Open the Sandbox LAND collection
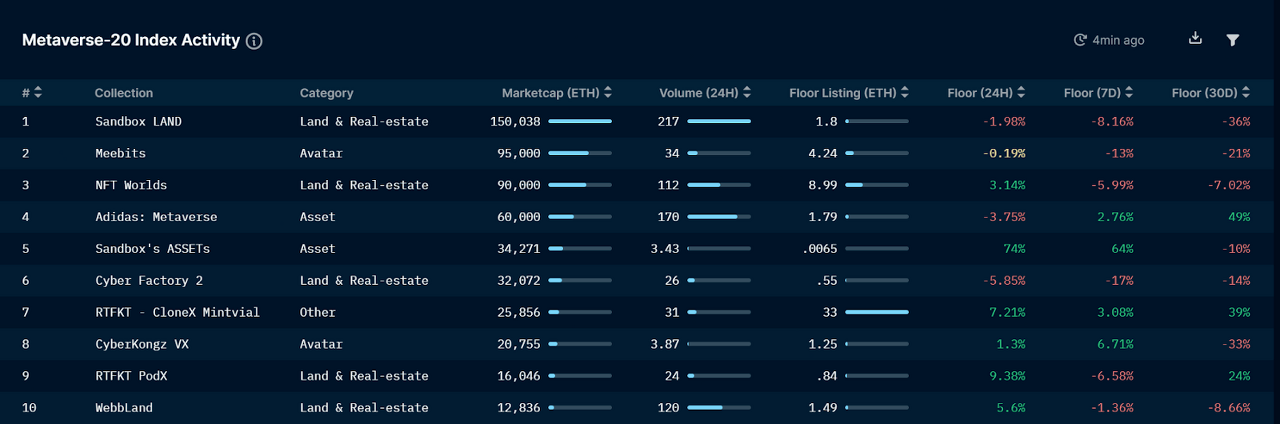Image resolution: width=1280 pixels, height=424 pixels. coord(138,121)
